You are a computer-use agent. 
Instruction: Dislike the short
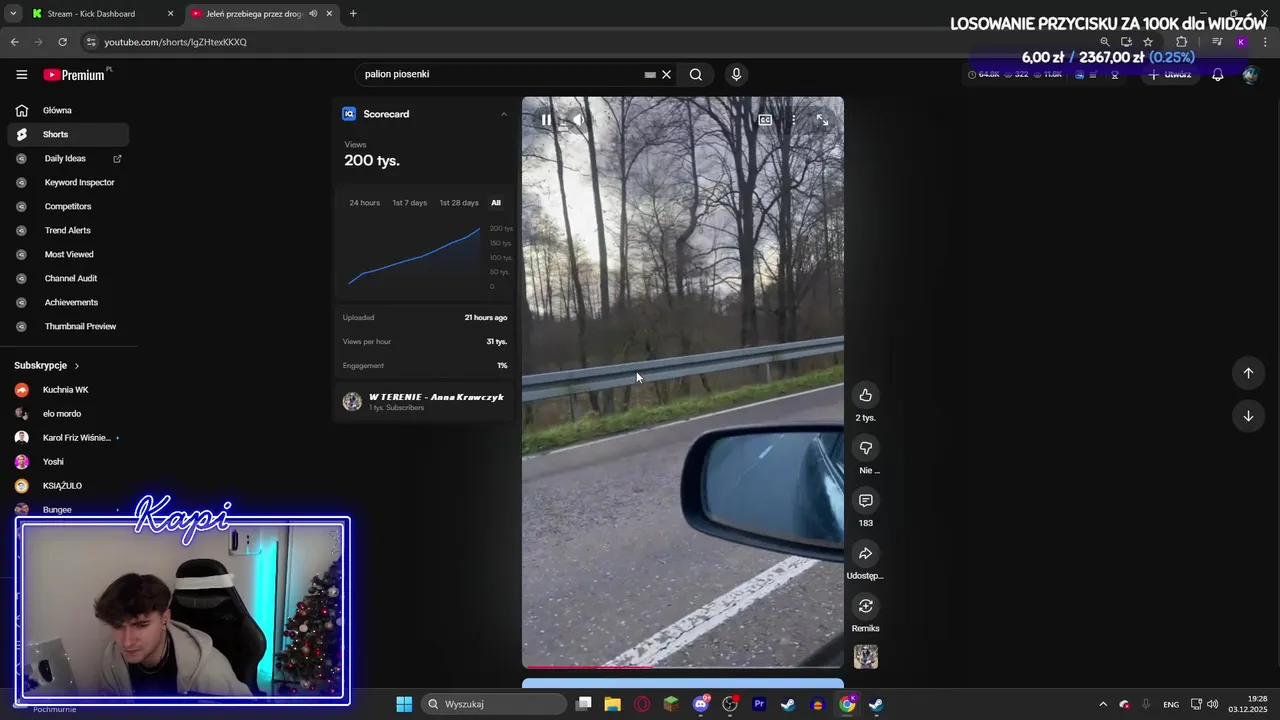click(x=866, y=448)
